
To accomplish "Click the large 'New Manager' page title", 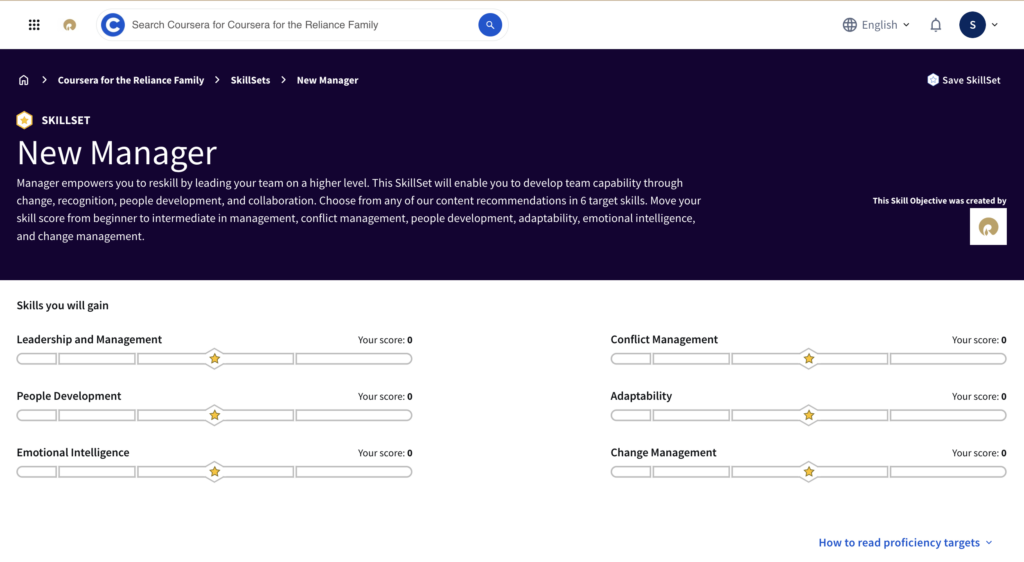I will (x=116, y=153).
